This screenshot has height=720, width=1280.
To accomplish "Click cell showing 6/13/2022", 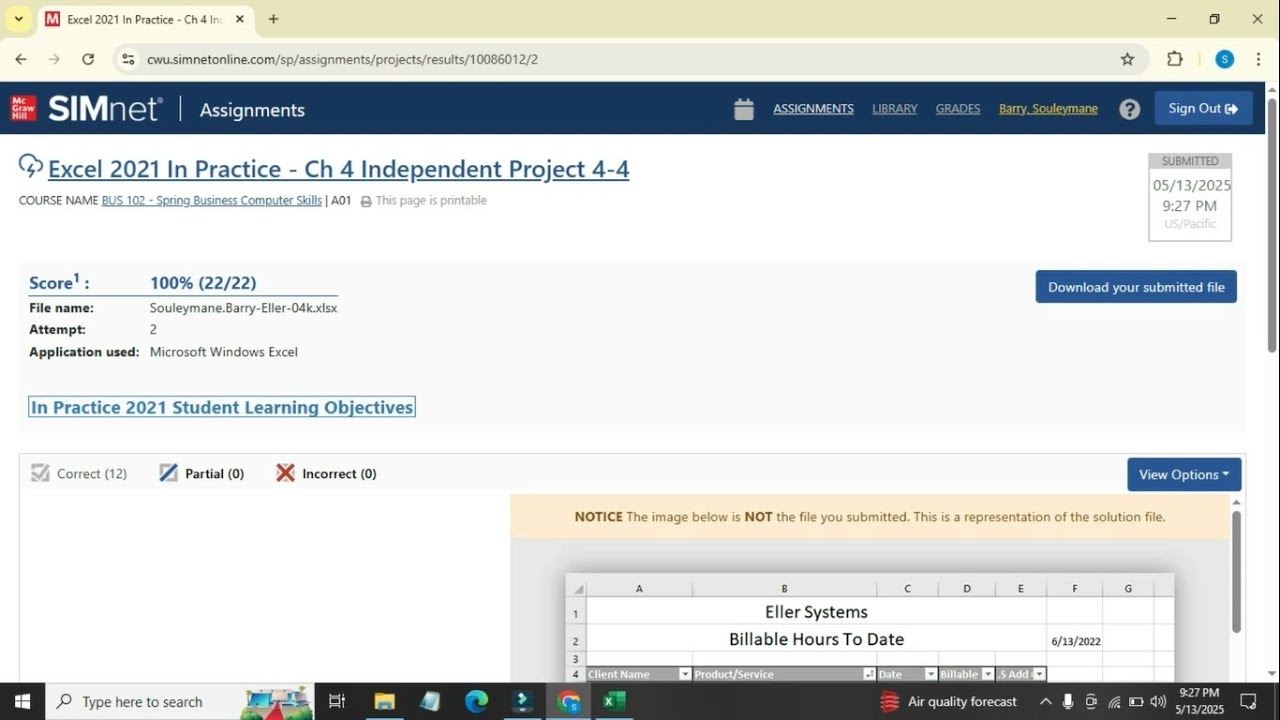I will (1075, 641).
